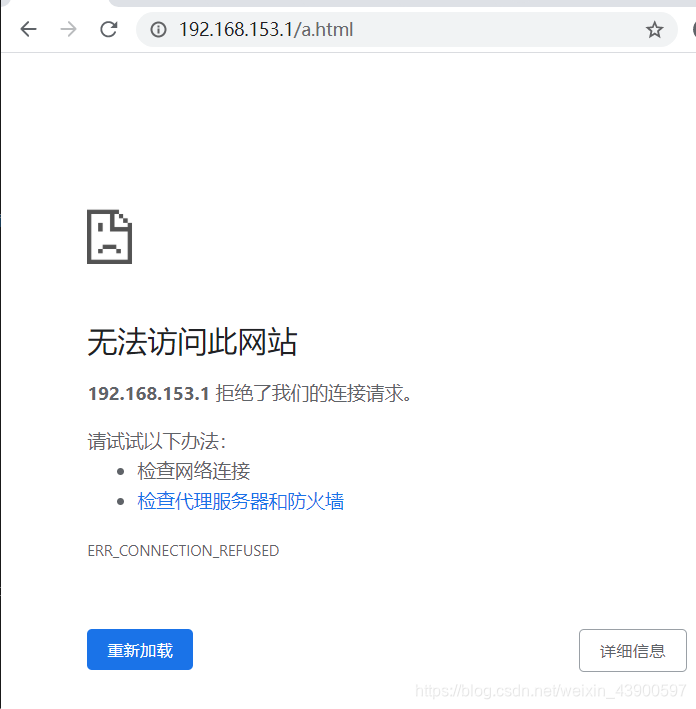Image resolution: width=696 pixels, height=709 pixels.
Task: Open site information via the info icon
Action: (158, 30)
